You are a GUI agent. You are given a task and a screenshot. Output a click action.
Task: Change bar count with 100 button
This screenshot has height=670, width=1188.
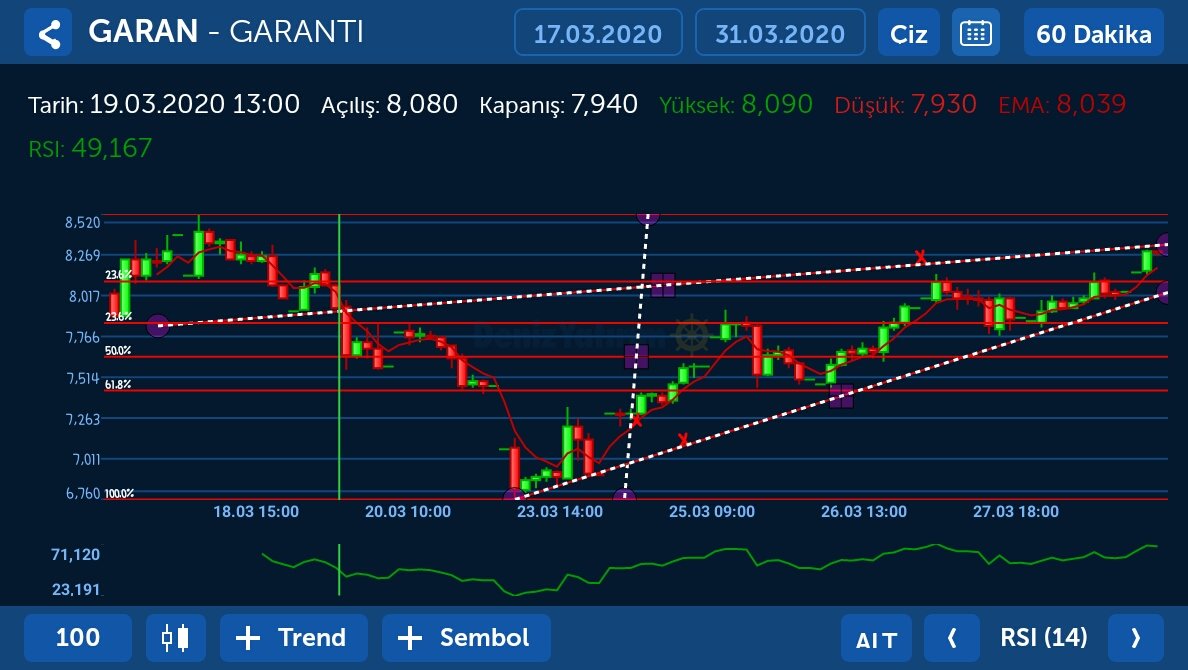point(77,637)
